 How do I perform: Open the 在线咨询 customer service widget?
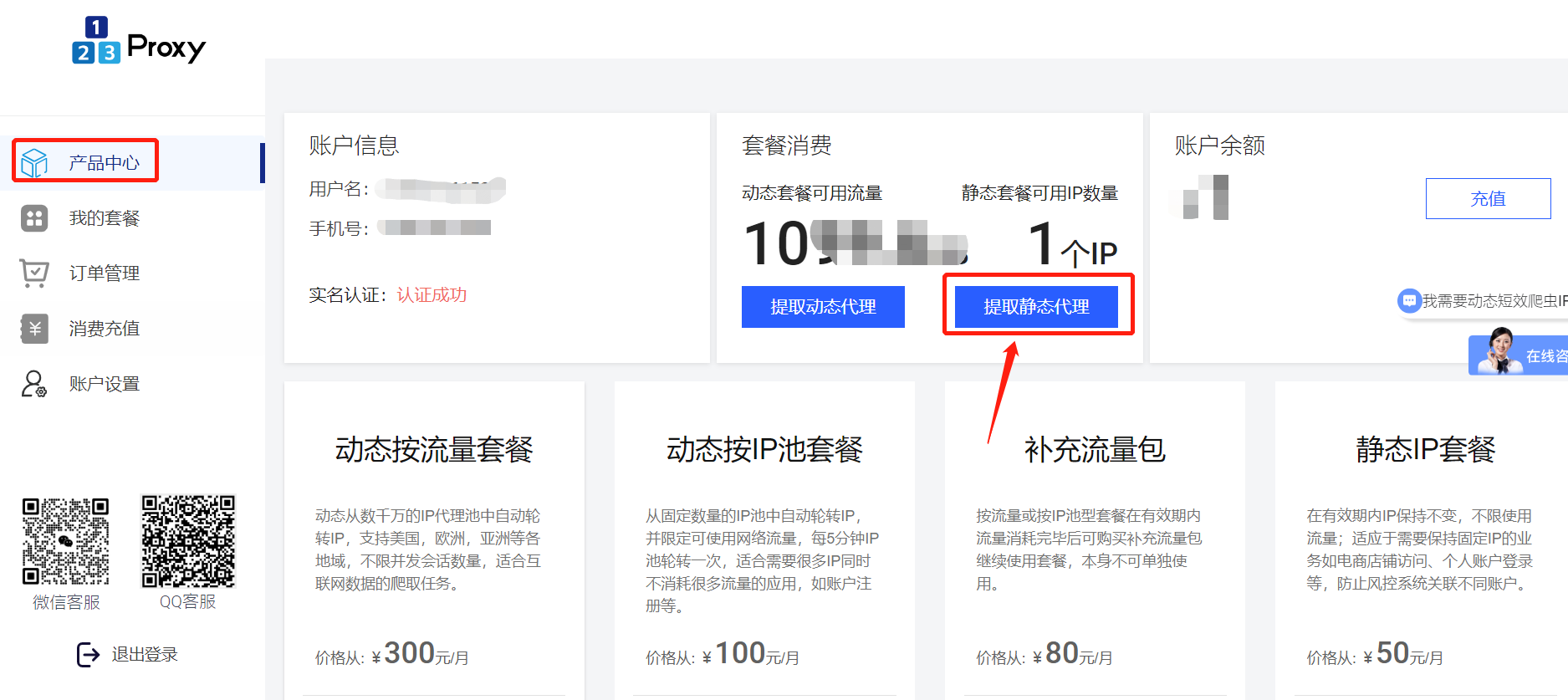pos(1519,355)
